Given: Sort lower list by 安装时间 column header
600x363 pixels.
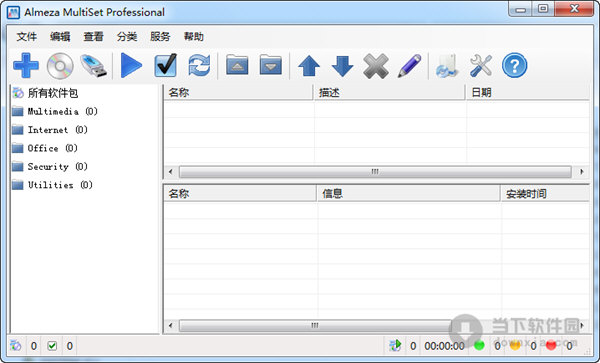Looking at the screenshot, I should click(545, 194).
